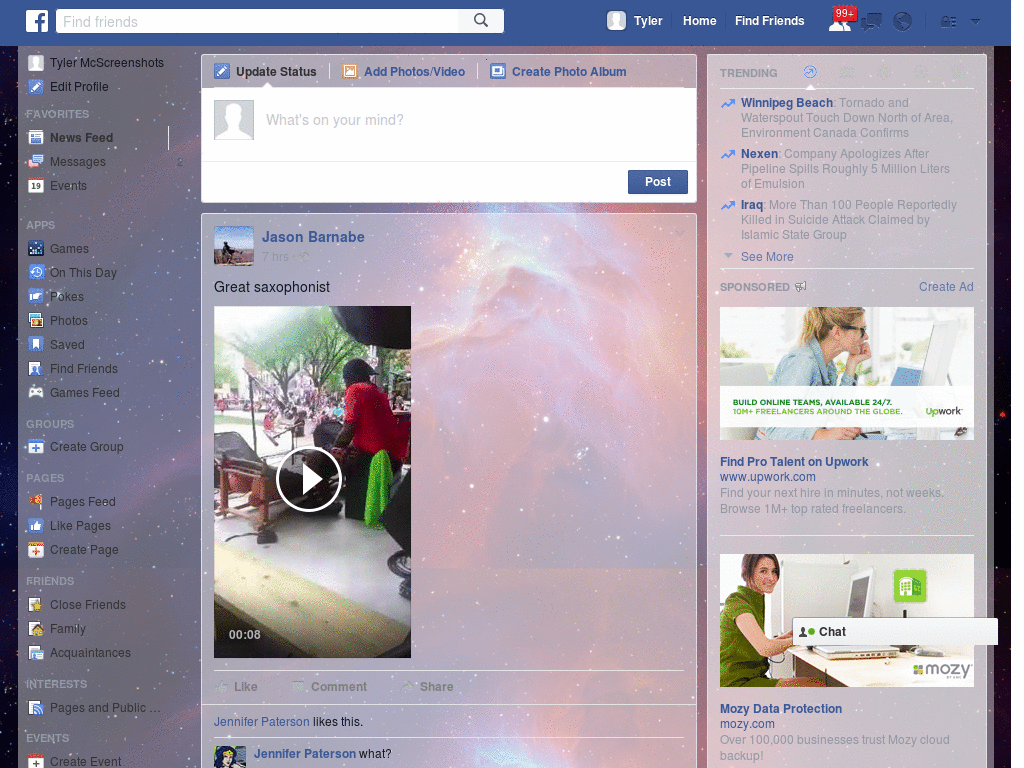Focus the Find friends search field

click(258, 21)
